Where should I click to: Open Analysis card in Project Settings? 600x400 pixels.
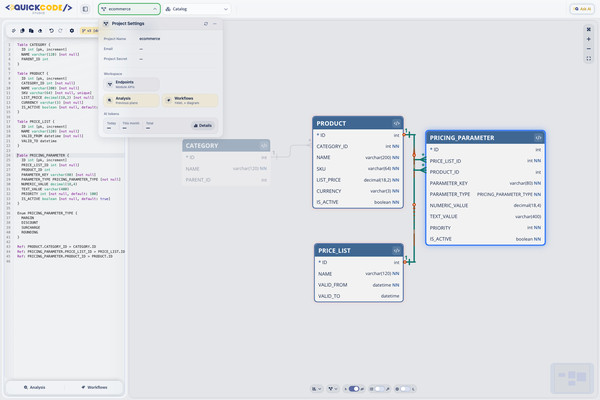131,100
